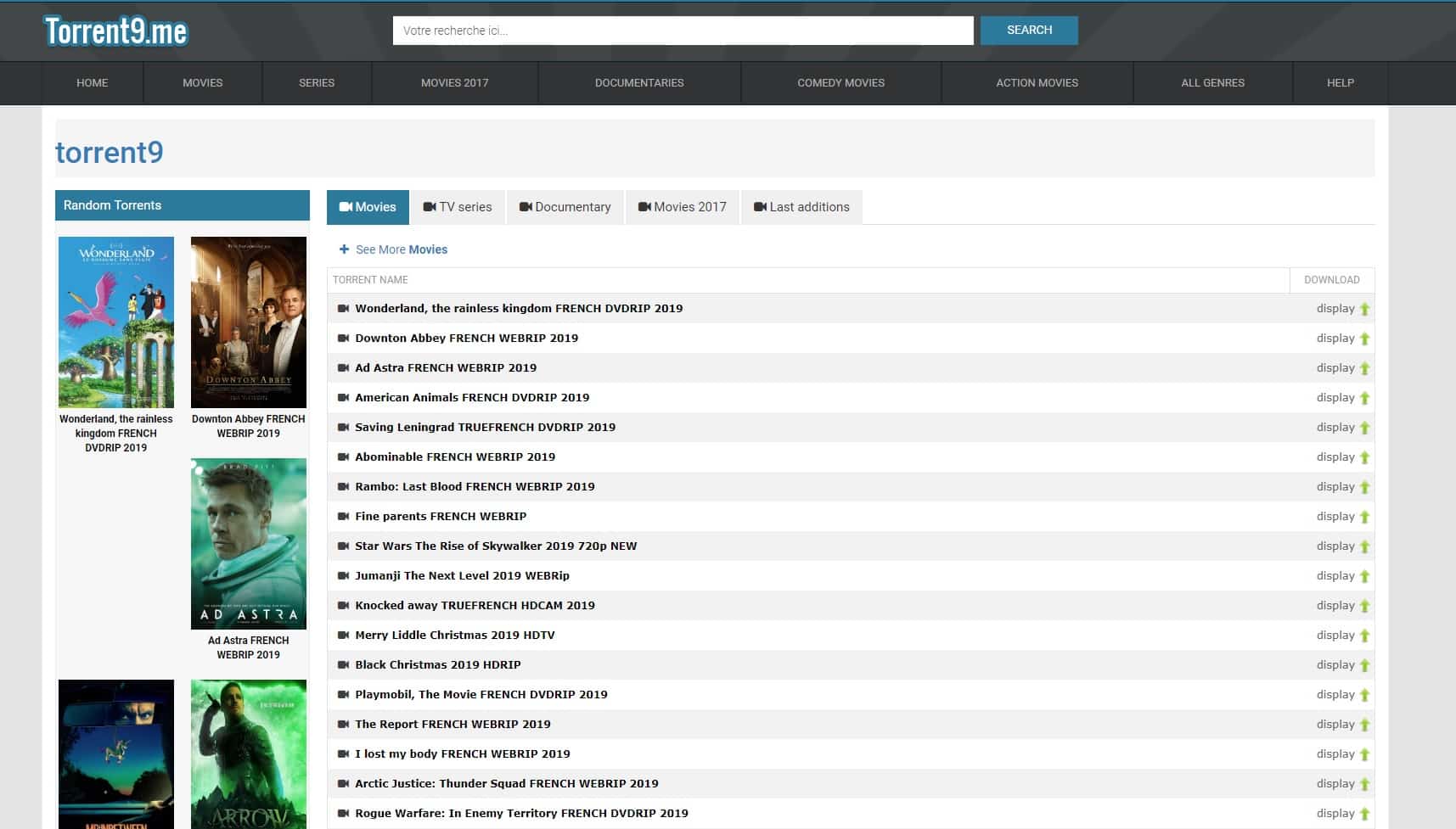Open the Last additions tab
The height and width of the screenshot is (829, 1456).
(x=801, y=206)
